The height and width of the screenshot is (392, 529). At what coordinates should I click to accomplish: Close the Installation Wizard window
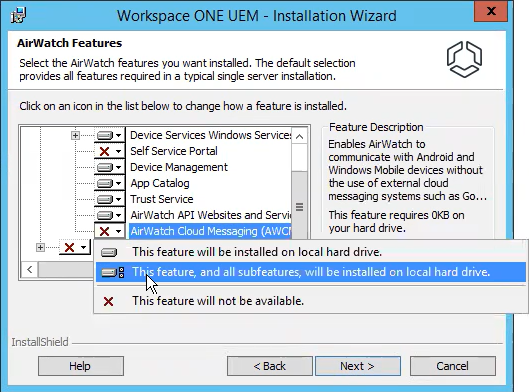click(491, 11)
